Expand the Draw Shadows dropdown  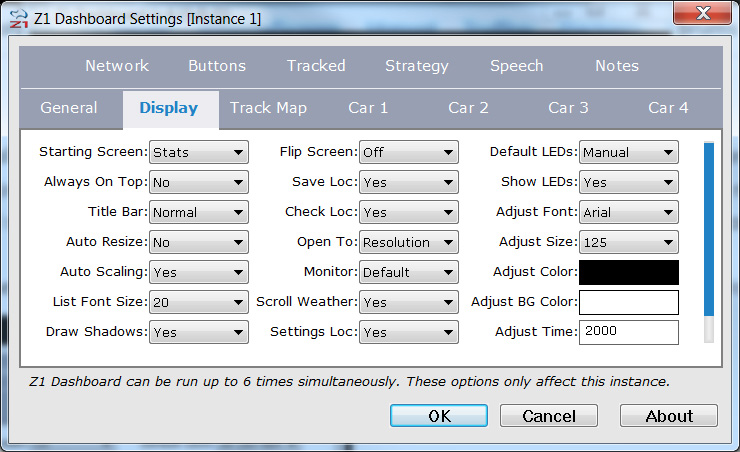coord(199,332)
